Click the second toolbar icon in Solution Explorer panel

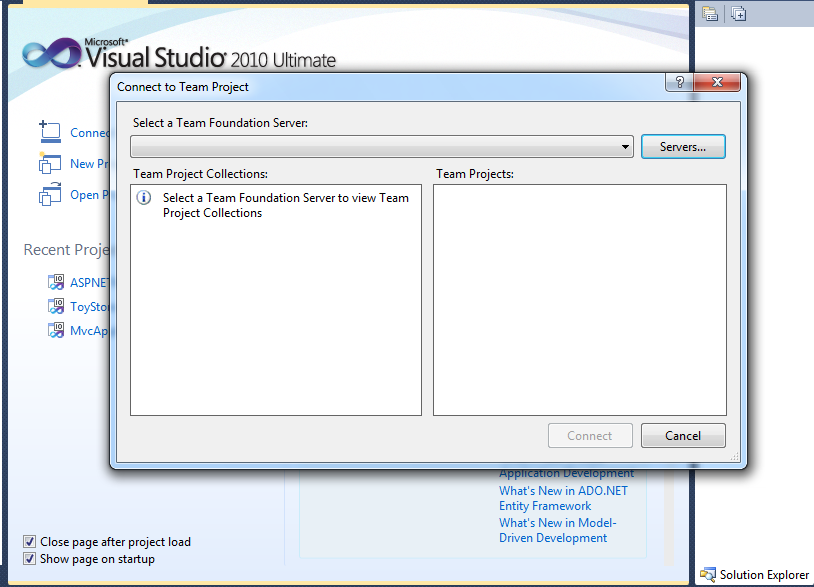pos(738,13)
